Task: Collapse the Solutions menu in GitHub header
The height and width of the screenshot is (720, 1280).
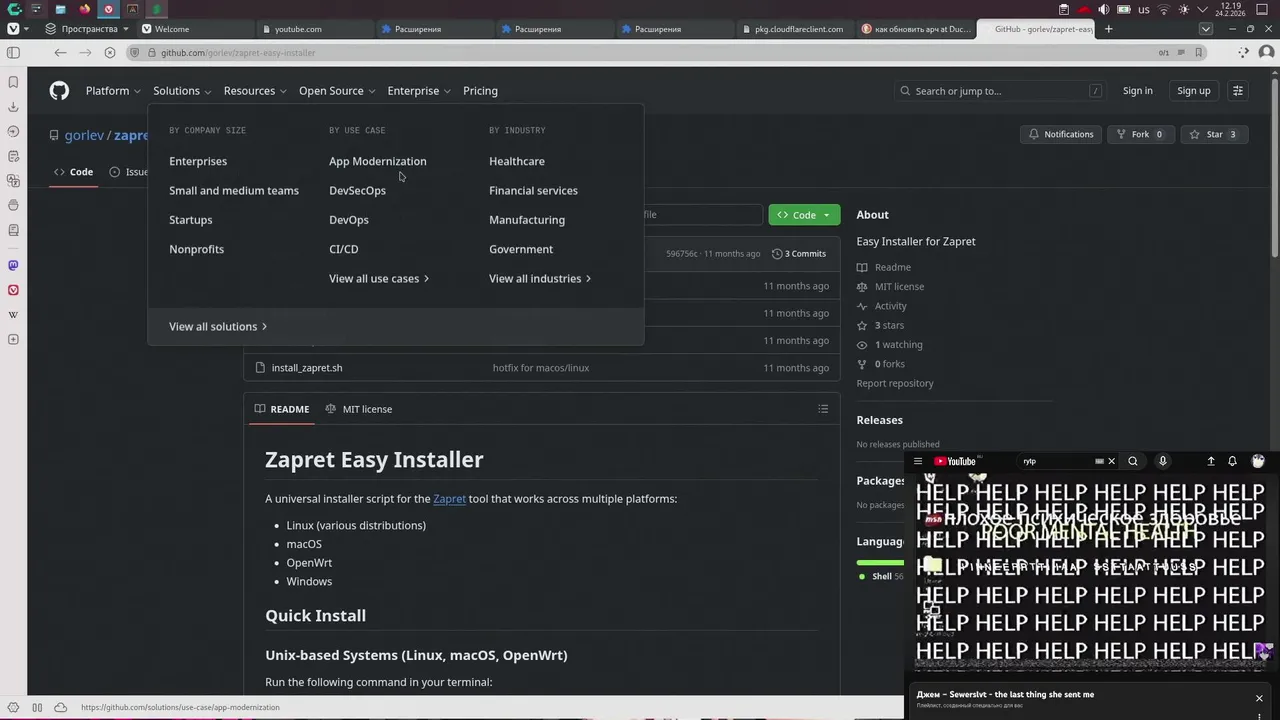Action: 182,91
